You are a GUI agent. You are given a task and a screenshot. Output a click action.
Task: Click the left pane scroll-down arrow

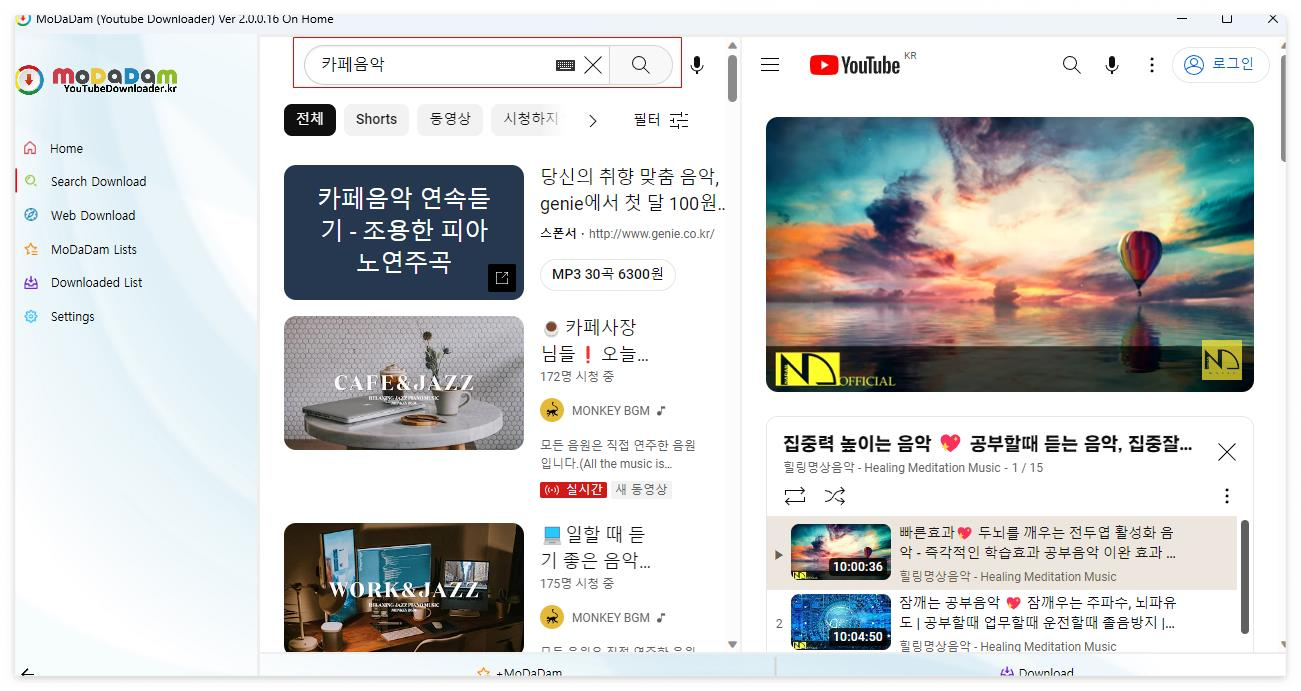pos(732,645)
